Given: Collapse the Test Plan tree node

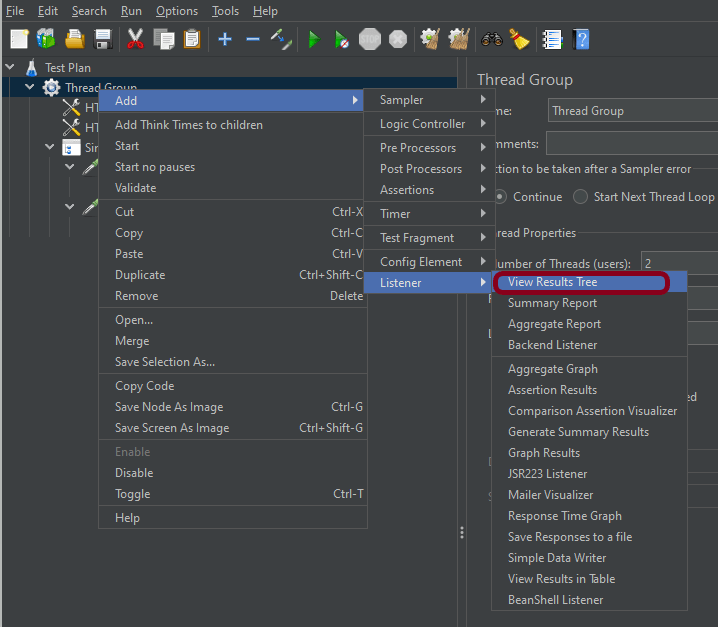Looking at the screenshot, I should tap(10, 68).
